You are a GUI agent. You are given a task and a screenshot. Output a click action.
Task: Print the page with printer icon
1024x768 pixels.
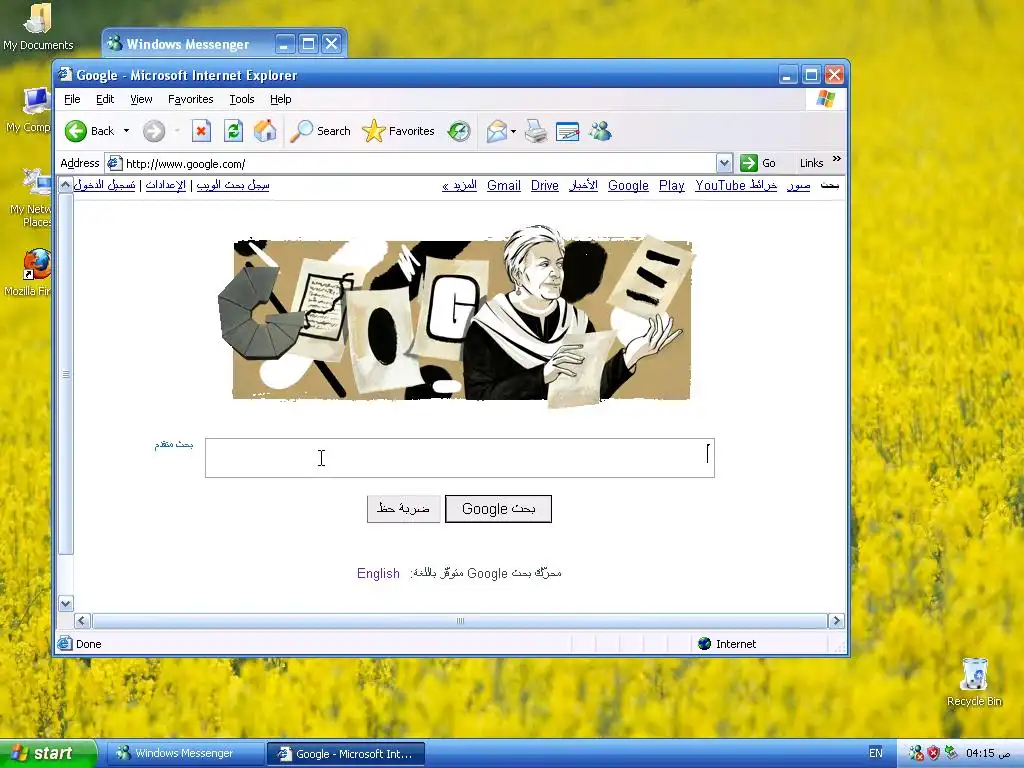[536, 131]
